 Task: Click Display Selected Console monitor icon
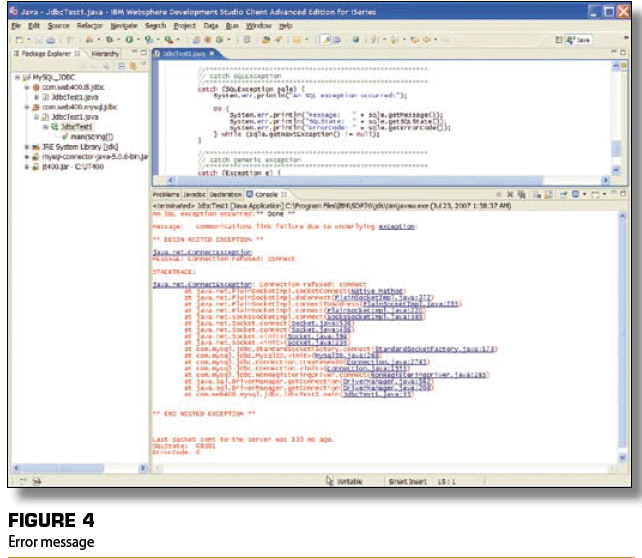[x=576, y=194]
